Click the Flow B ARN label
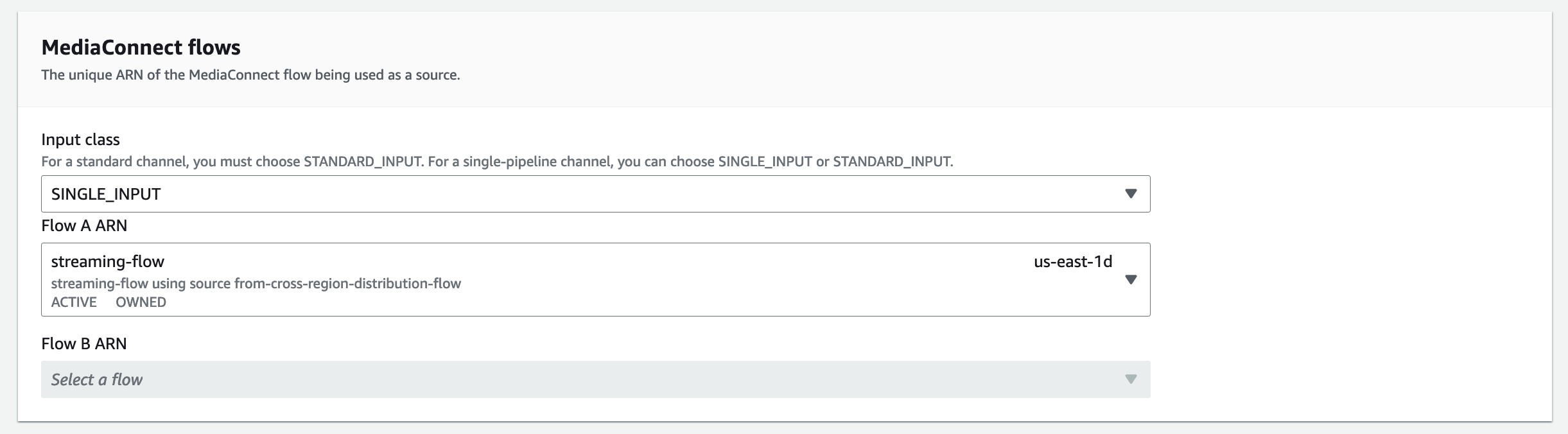1568x434 pixels. pyautogui.click(x=84, y=343)
